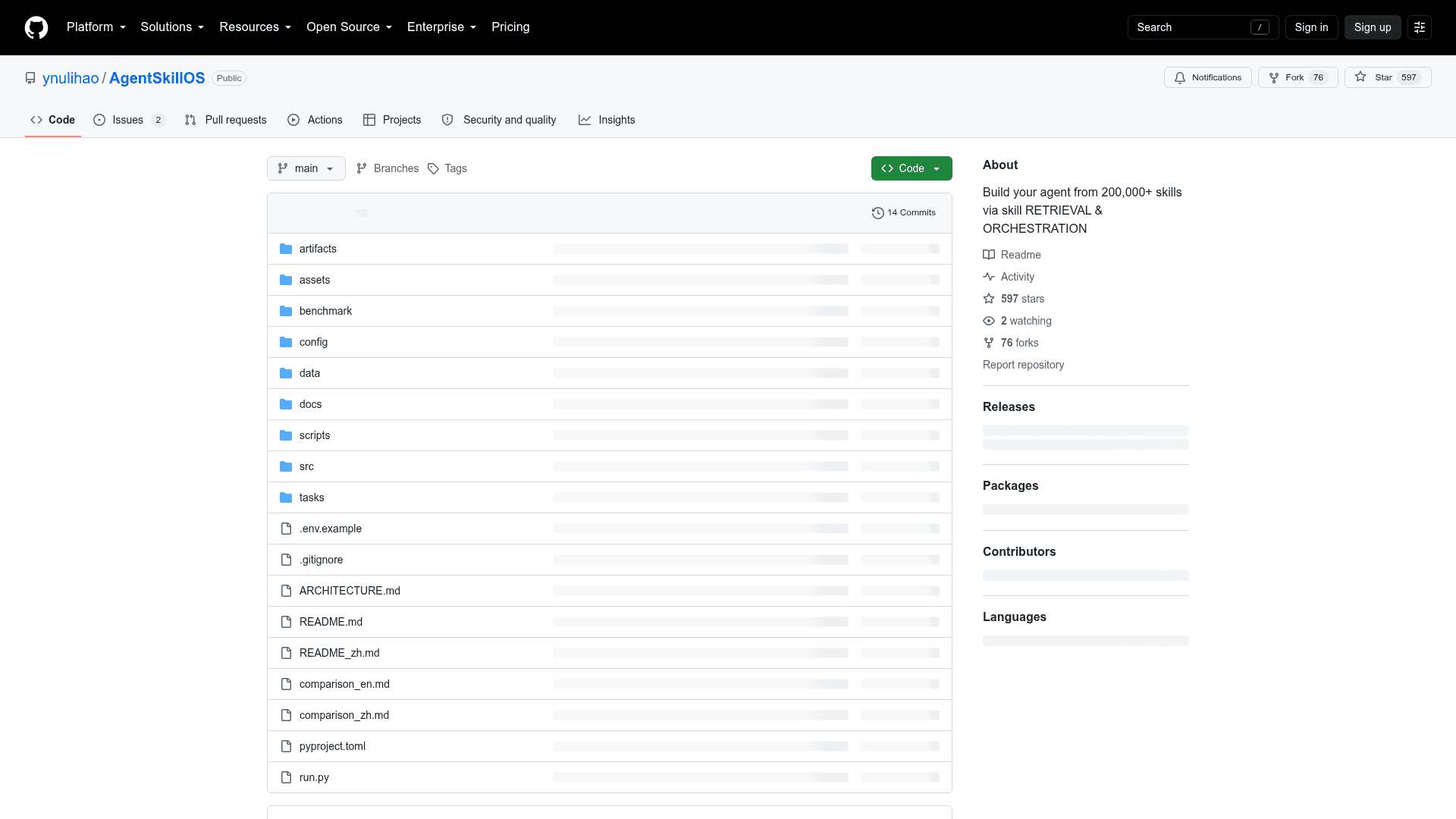Click the src folder icon
The width and height of the screenshot is (1456, 819).
286,466
